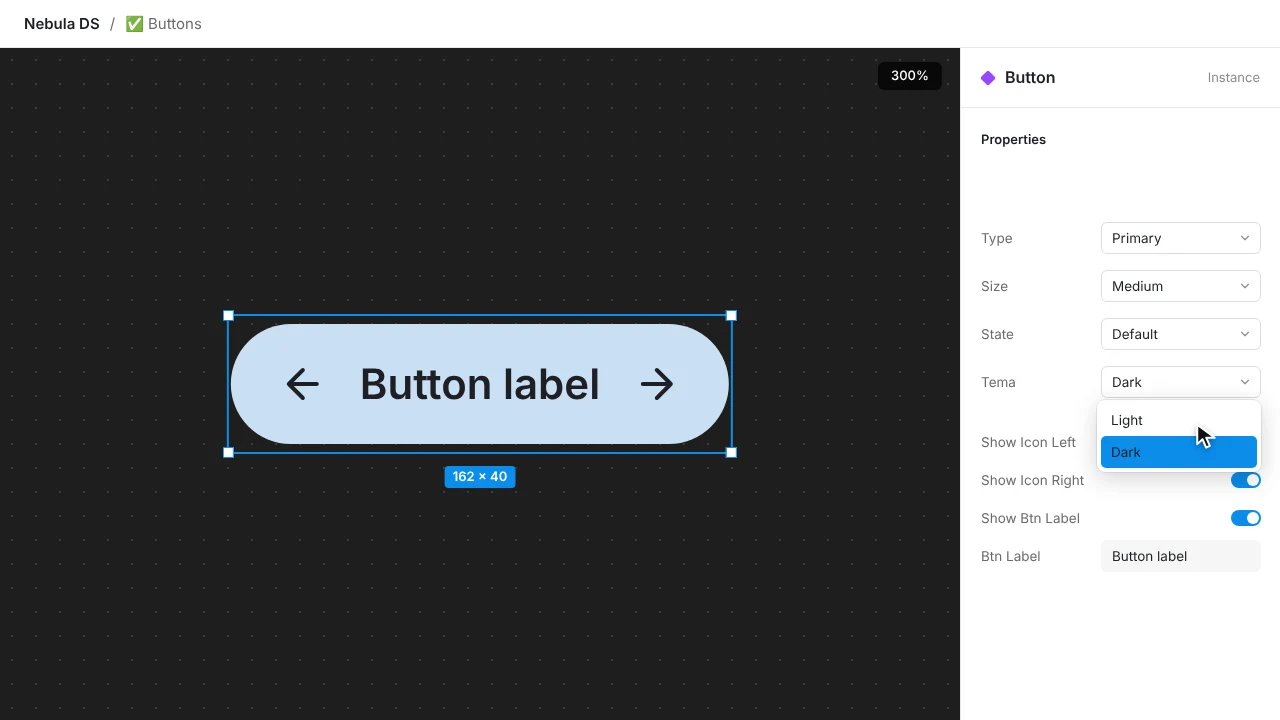Collapse the Tema dropdown showing Dark

pyautogui.click(x=1181, y=382)
